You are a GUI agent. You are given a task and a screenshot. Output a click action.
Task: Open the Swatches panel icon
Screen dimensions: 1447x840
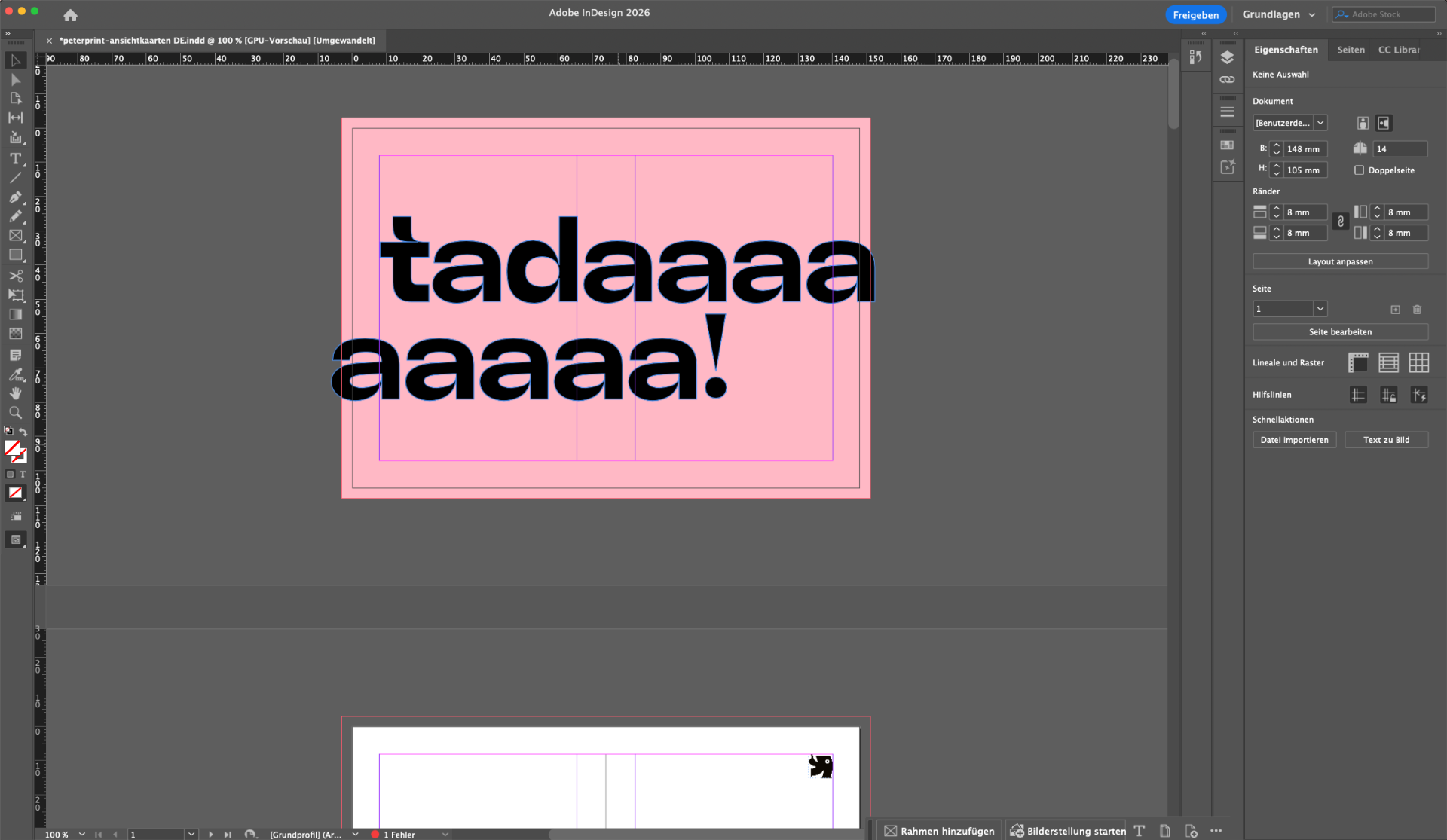click(x=1227, y=145)
